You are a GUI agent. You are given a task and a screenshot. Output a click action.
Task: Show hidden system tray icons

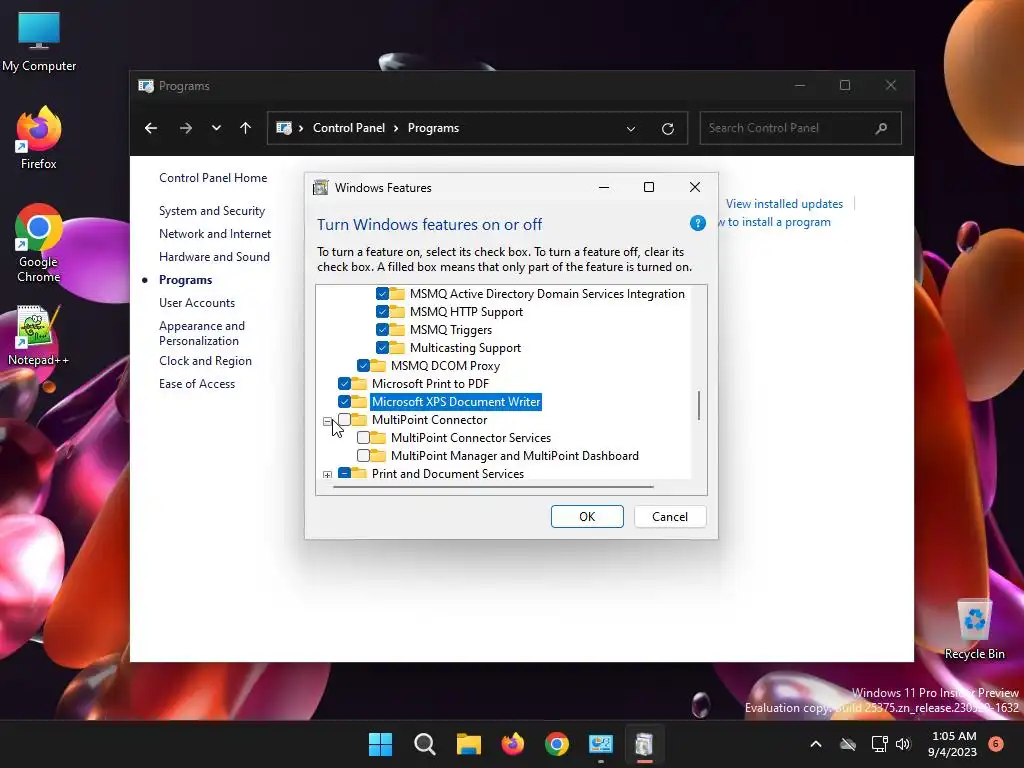816,744
